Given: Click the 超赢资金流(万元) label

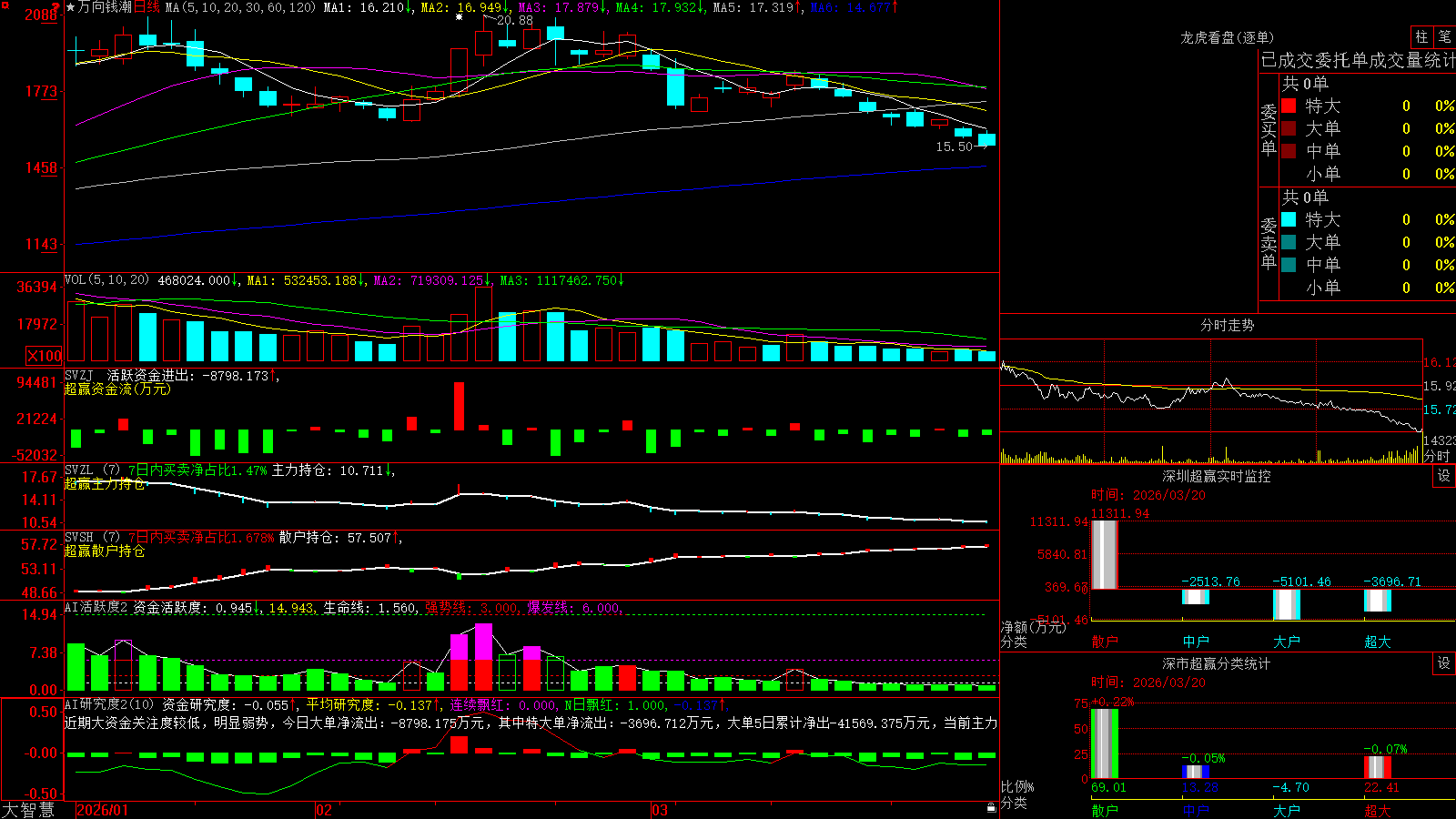Looking at the screenshot, I should click(117, 389).
